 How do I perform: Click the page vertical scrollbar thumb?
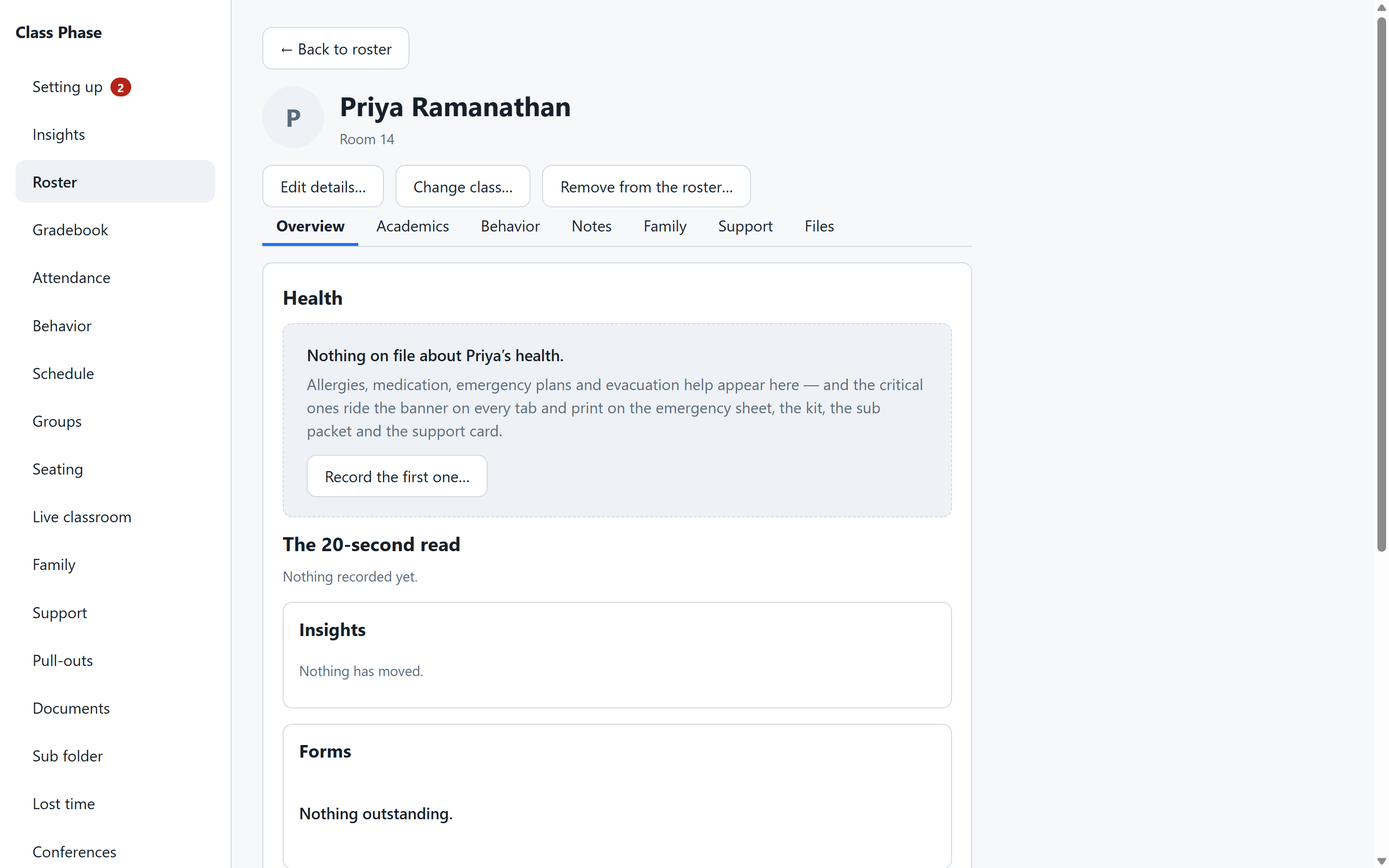point(1382,284)
